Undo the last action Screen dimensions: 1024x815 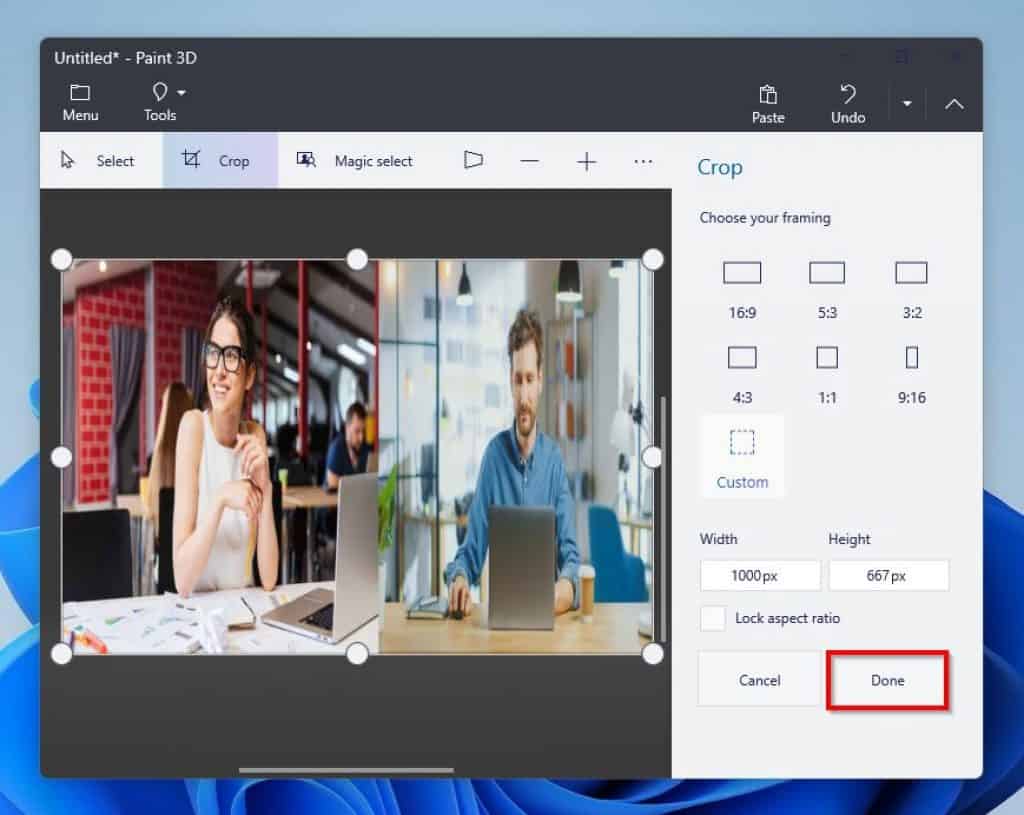tap(848, 104)
